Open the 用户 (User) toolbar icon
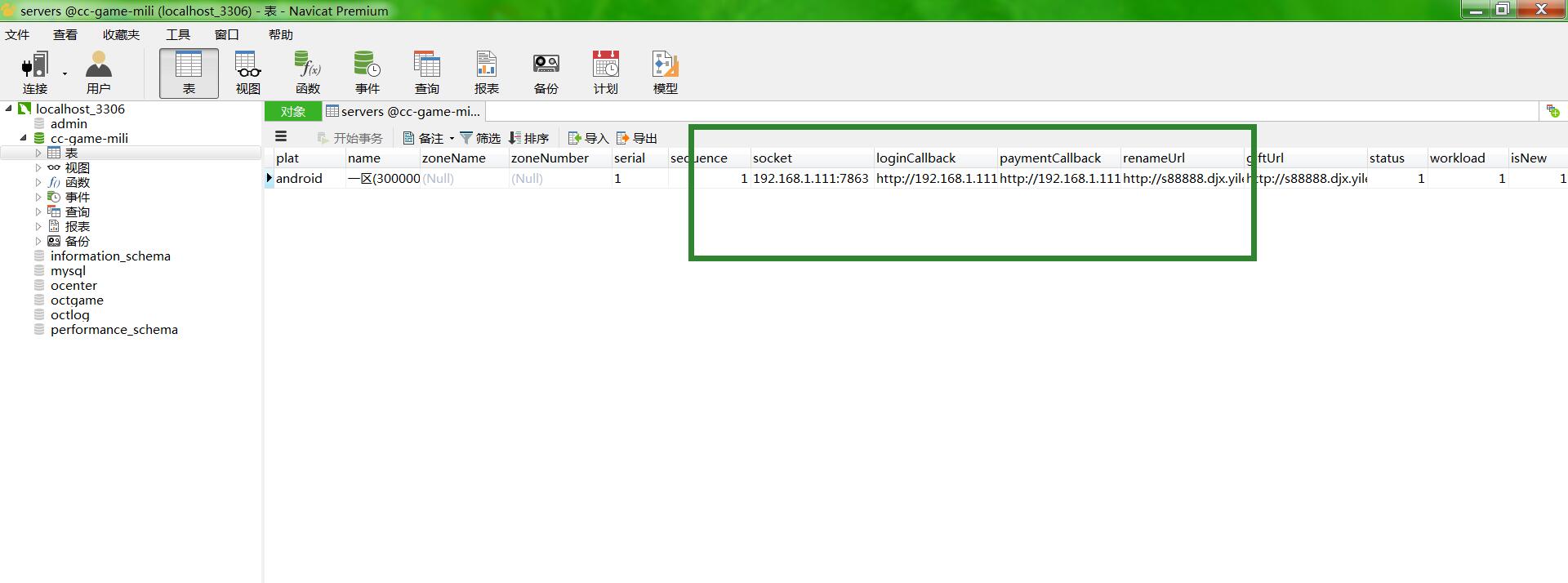This screenshot has width=1568, height=583. coord(98,73)
